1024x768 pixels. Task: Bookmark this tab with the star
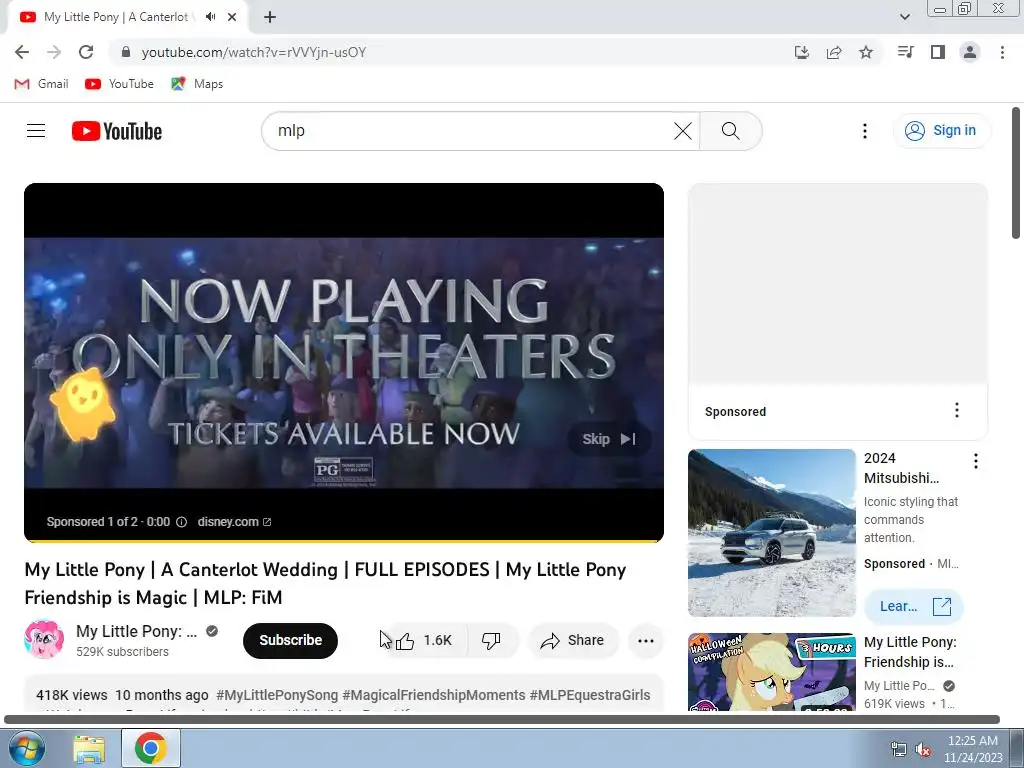pyautogui.click(x=866, y=52)
